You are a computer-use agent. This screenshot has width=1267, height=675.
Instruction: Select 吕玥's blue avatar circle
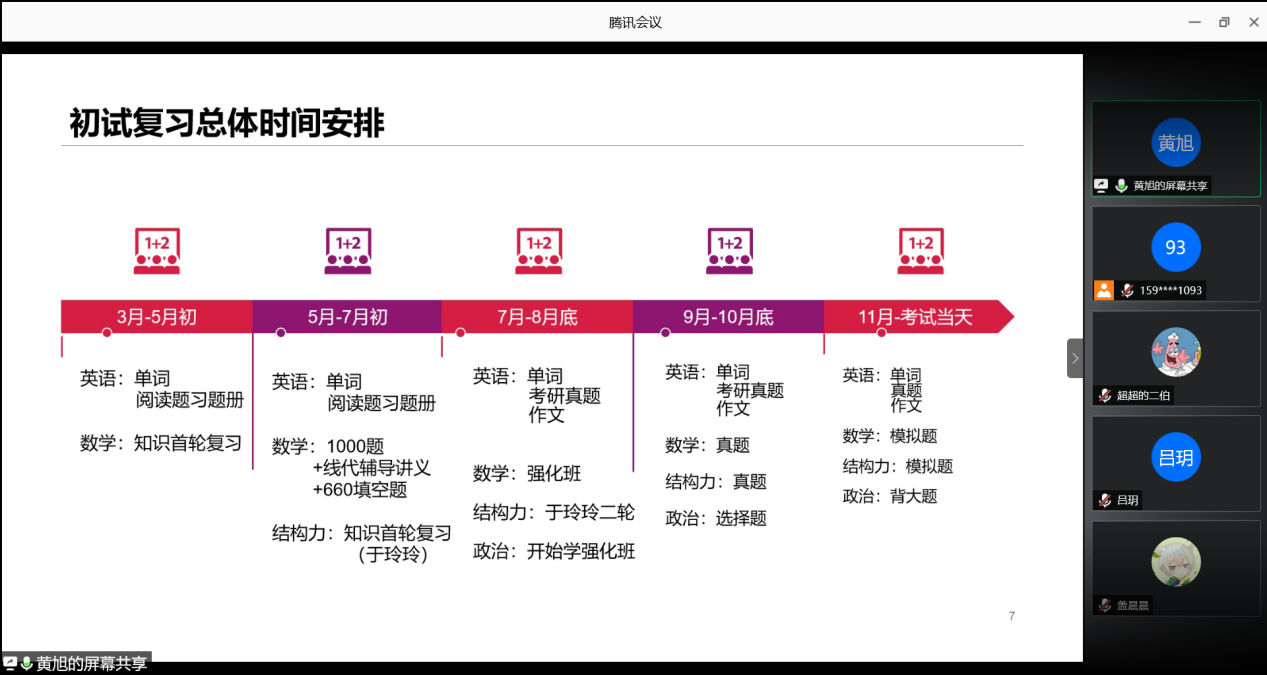click(1176, 458)
